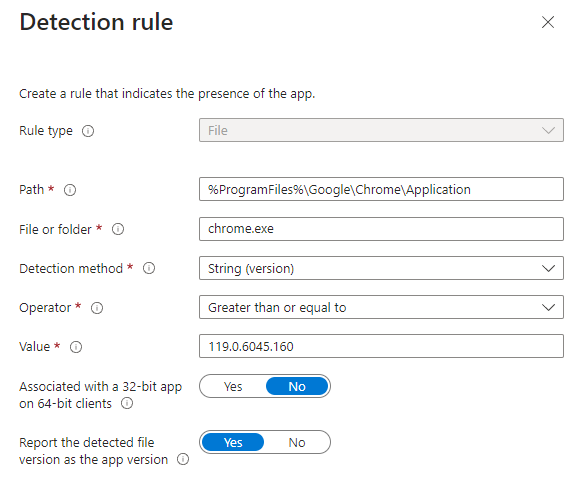Click the app version report info icon

183,459
